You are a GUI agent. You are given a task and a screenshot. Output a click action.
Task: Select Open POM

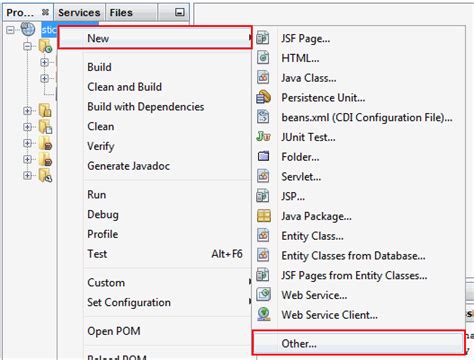click(114, 331)
